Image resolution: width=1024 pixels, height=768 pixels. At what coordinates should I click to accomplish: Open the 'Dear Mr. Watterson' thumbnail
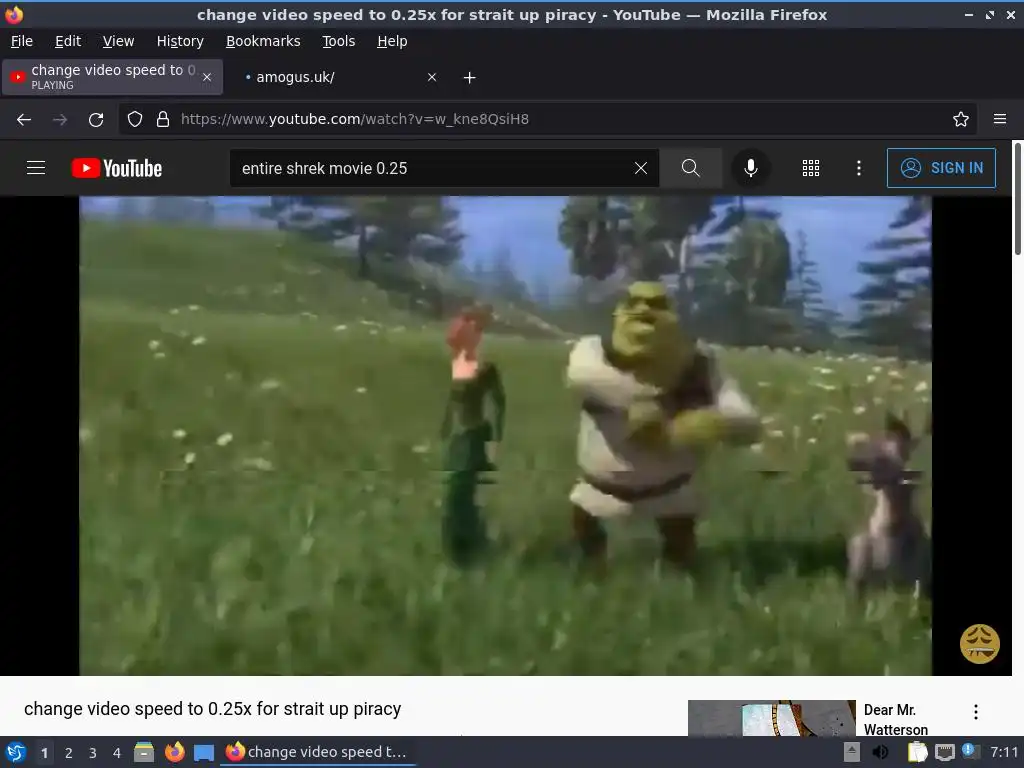click(771, 718)
